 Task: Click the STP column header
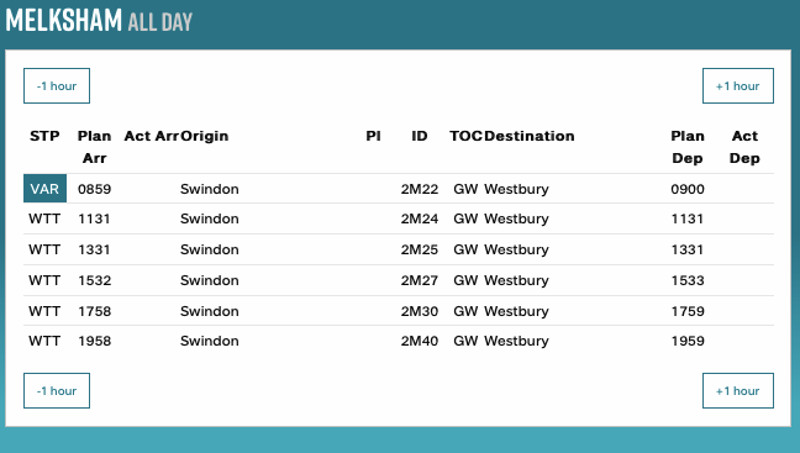(45, 136)
